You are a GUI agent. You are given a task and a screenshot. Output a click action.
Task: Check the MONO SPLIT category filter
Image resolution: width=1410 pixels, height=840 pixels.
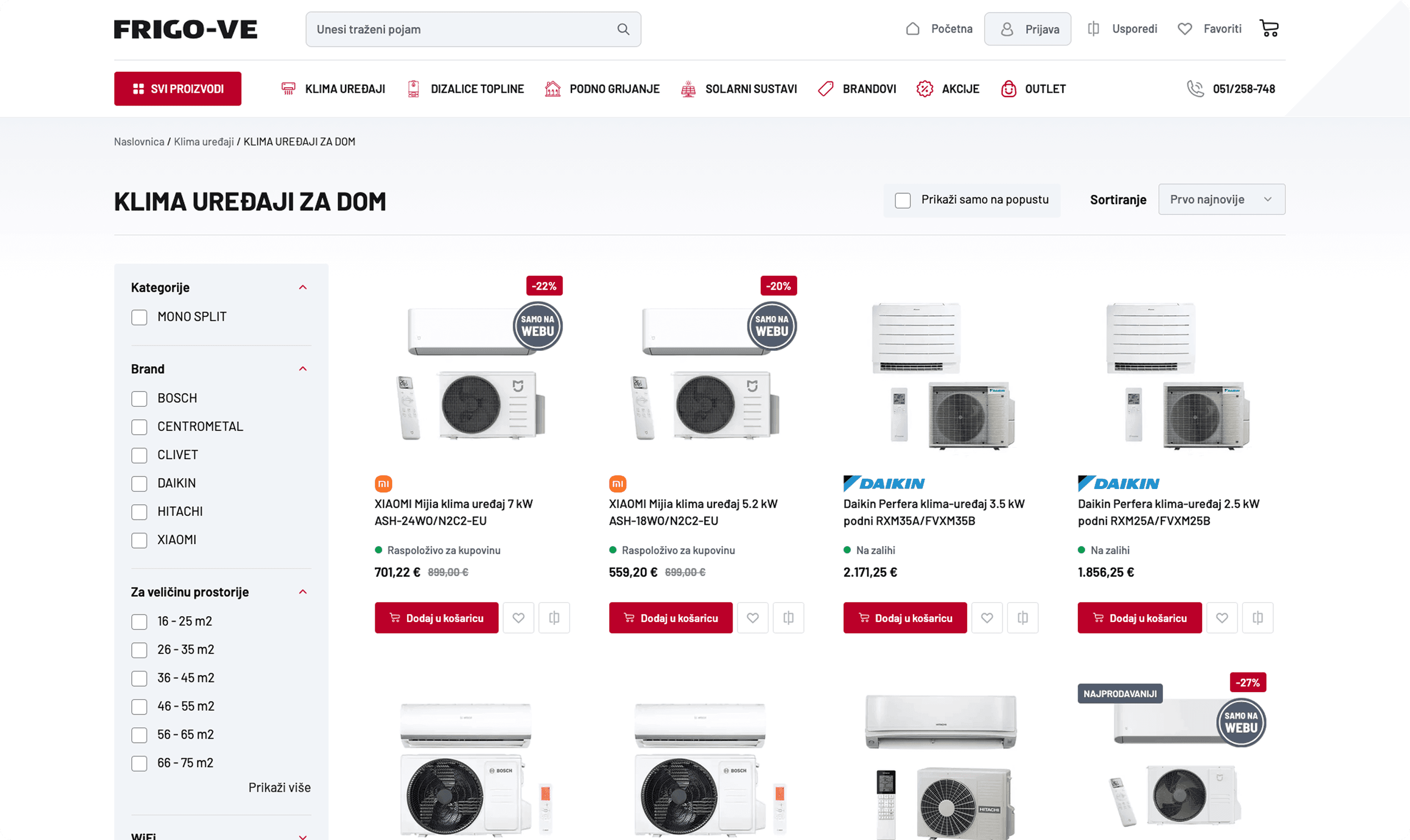[139, 318]
